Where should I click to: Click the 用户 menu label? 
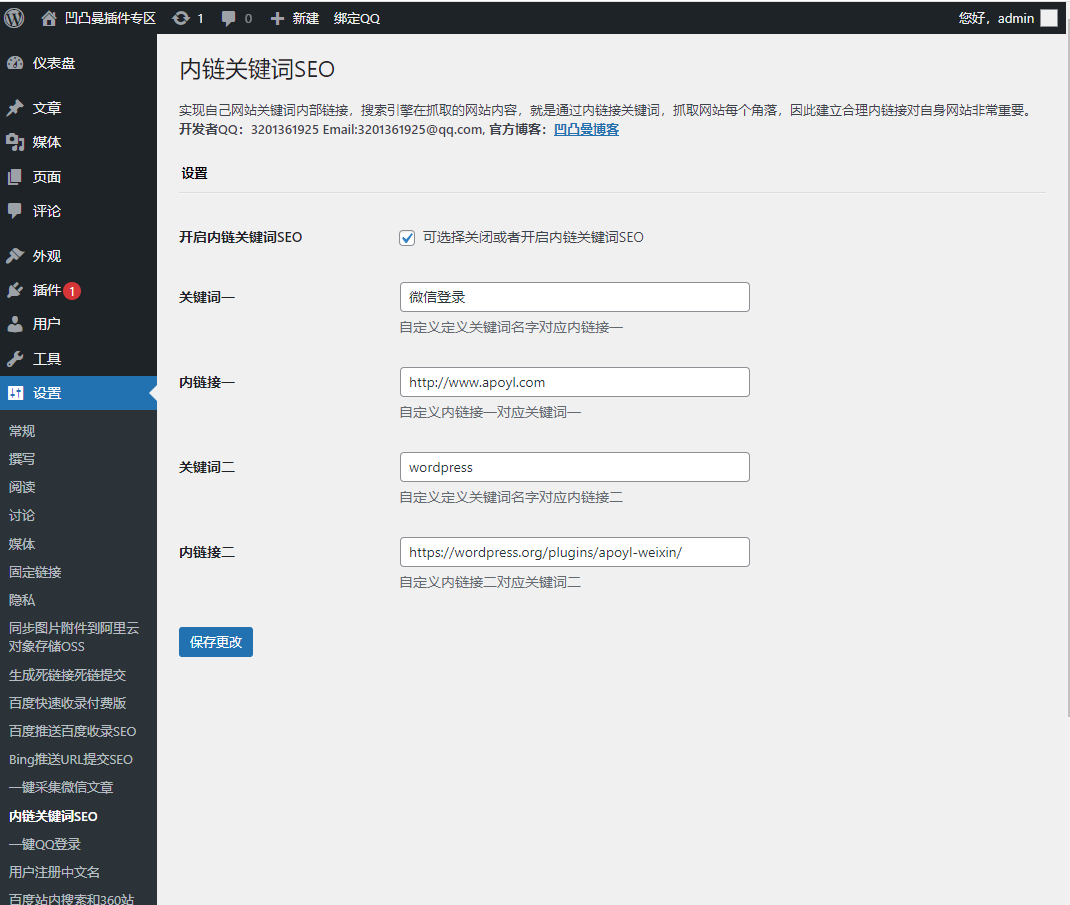pyautogui.click(x=47, y=324)
